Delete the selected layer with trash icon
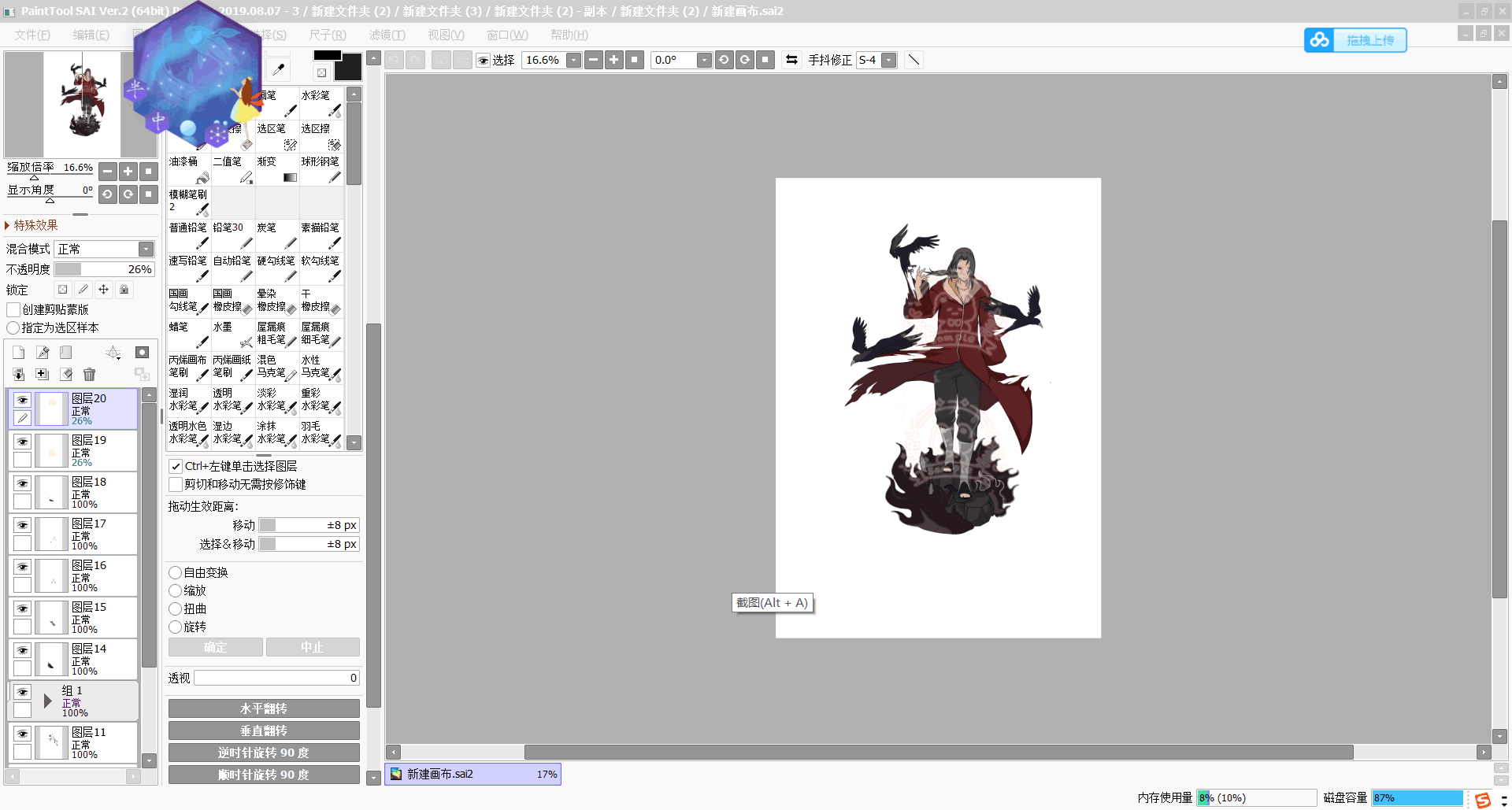 coord(89,375)
